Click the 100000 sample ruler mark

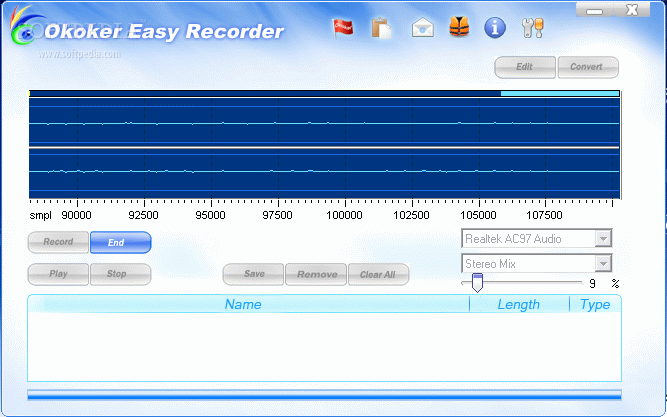(x=345, y=215)
